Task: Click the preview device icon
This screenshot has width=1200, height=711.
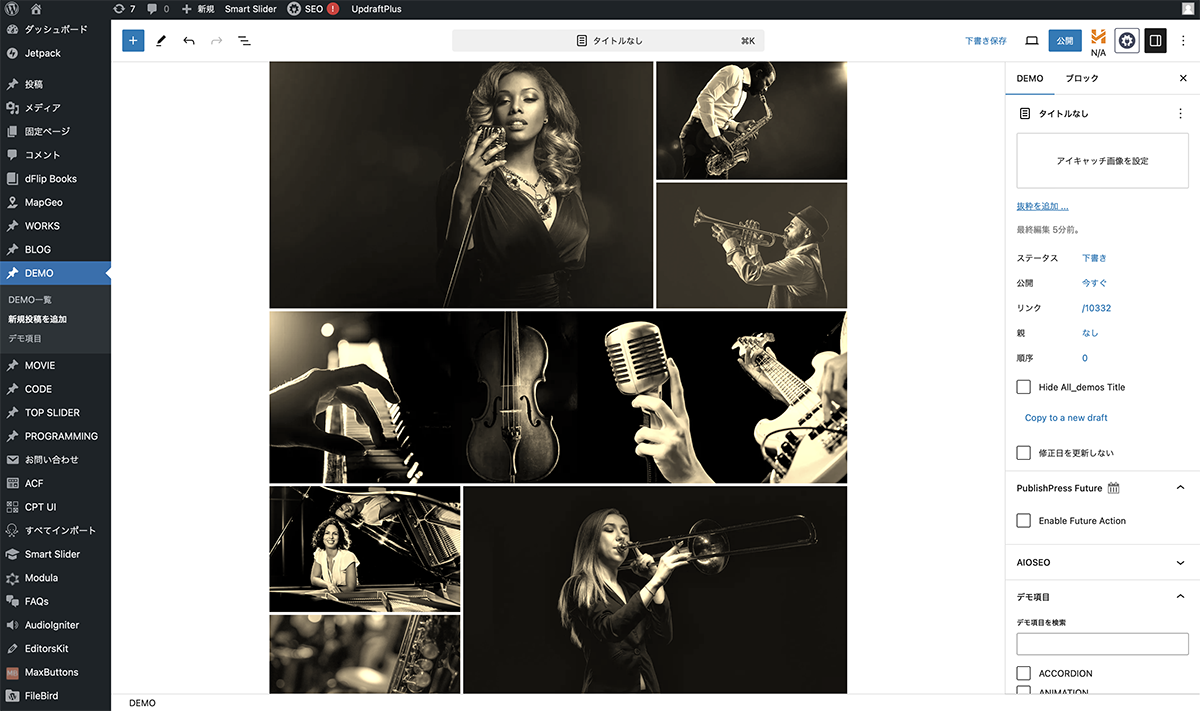Action: coord(1032,41)
